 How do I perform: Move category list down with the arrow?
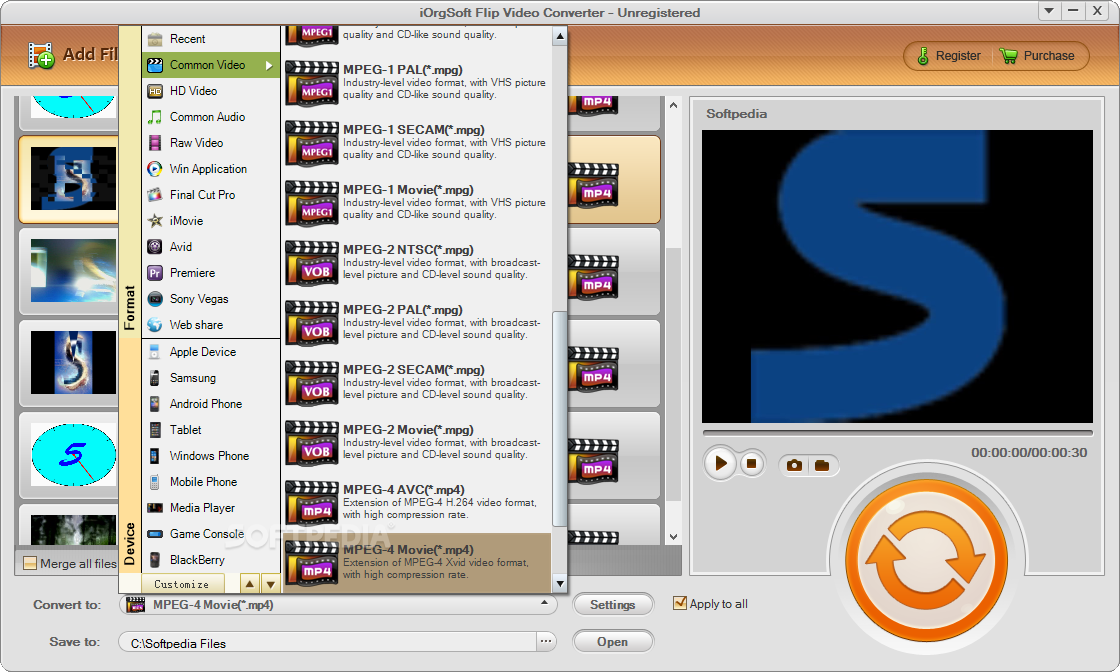click(x=270, y=584)
